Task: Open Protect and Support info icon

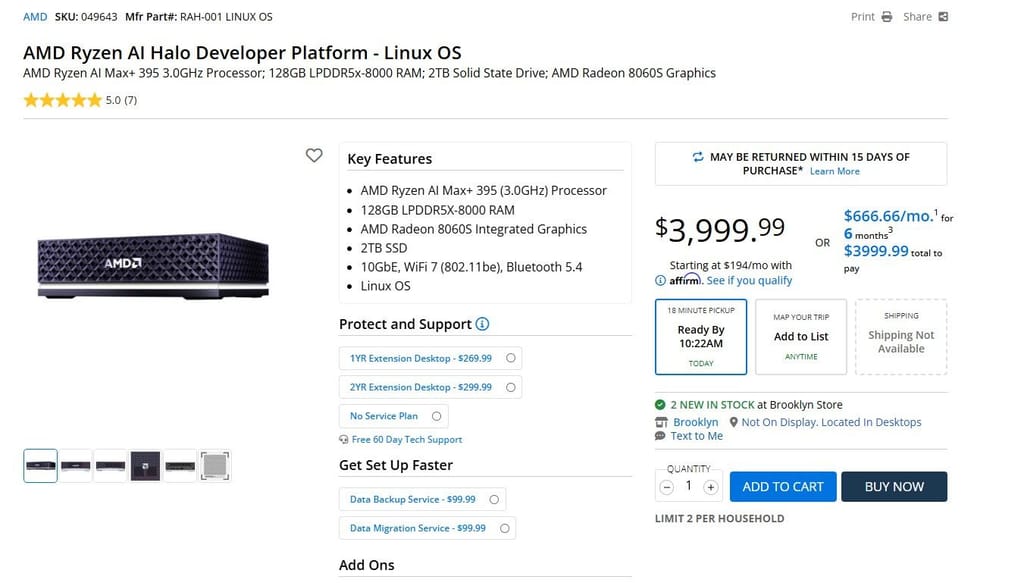Action: (482, 324)
